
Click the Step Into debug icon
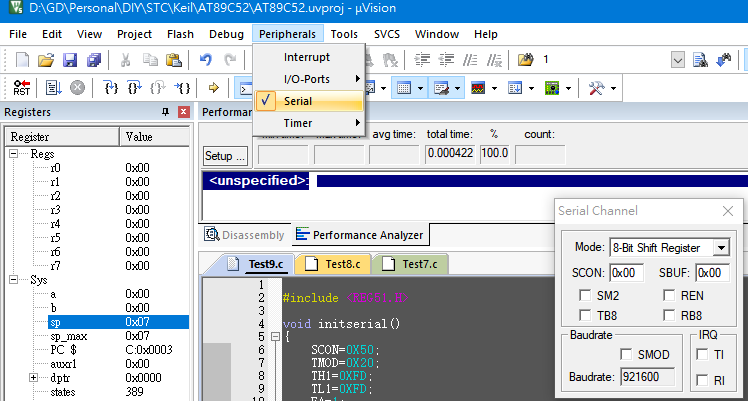tap(110, 88)
